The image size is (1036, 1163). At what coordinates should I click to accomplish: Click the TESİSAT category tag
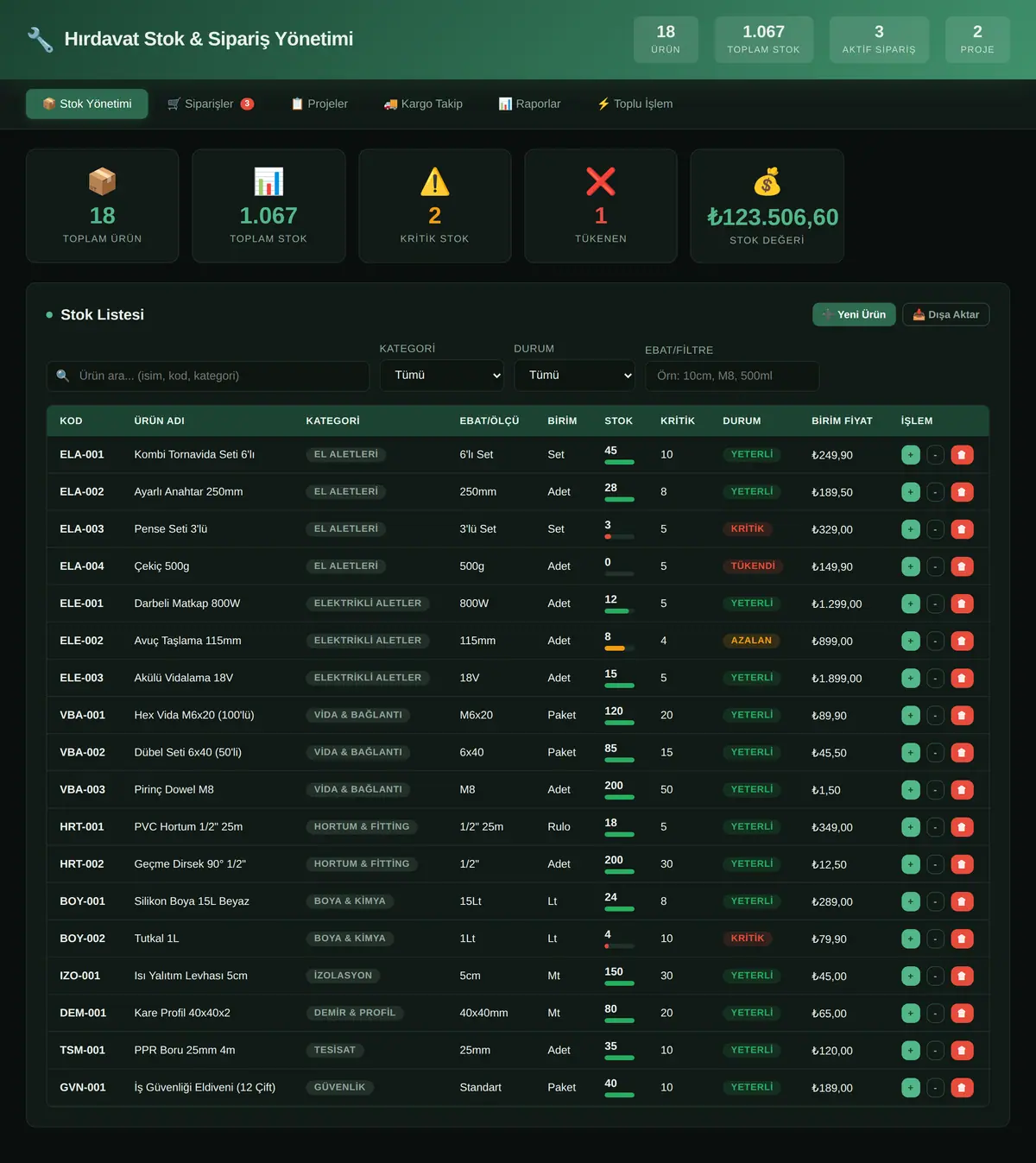click(334, 1050)
